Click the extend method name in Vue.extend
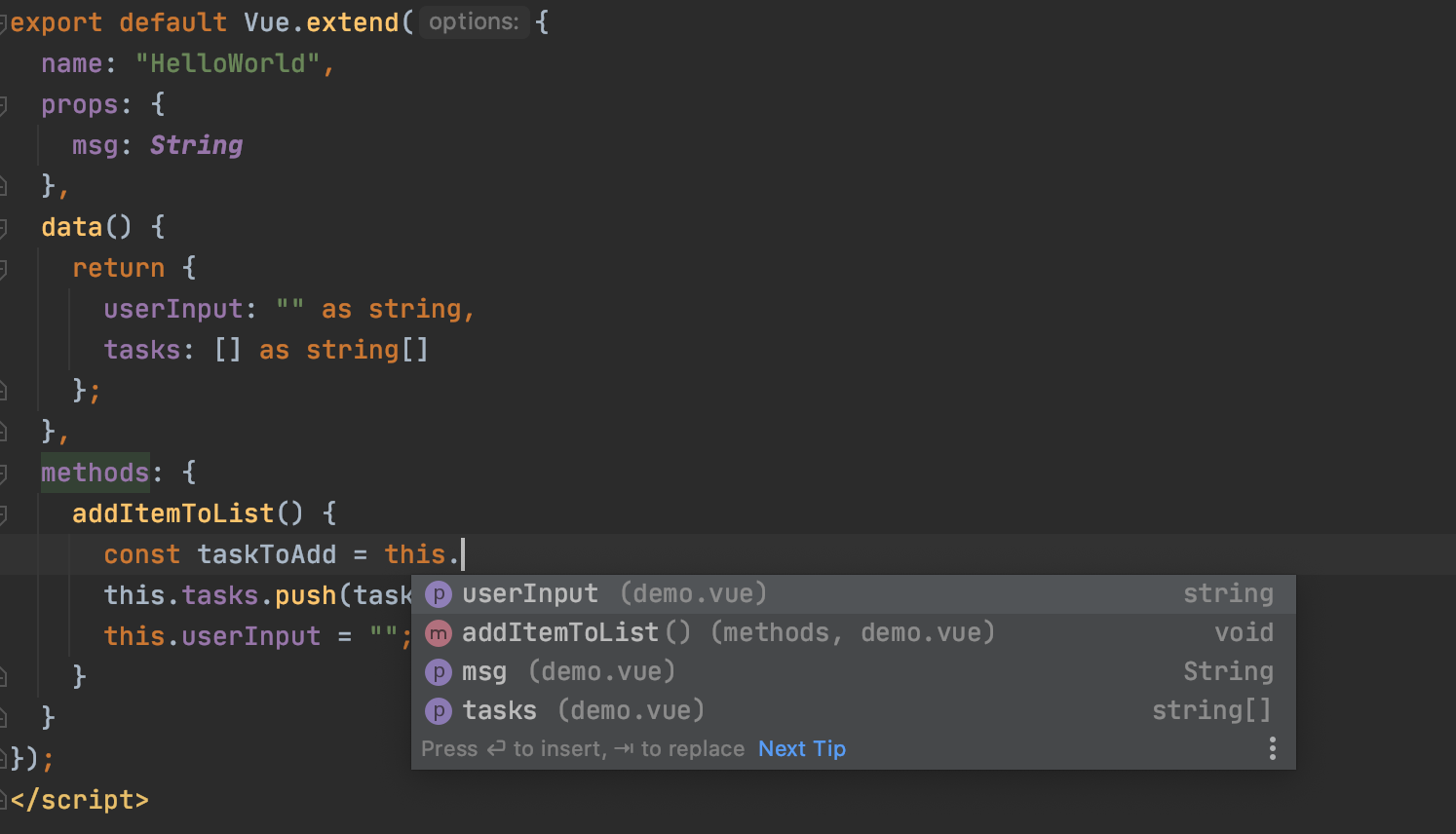Viewport: 1456px width, 834px height. [353, 22]
